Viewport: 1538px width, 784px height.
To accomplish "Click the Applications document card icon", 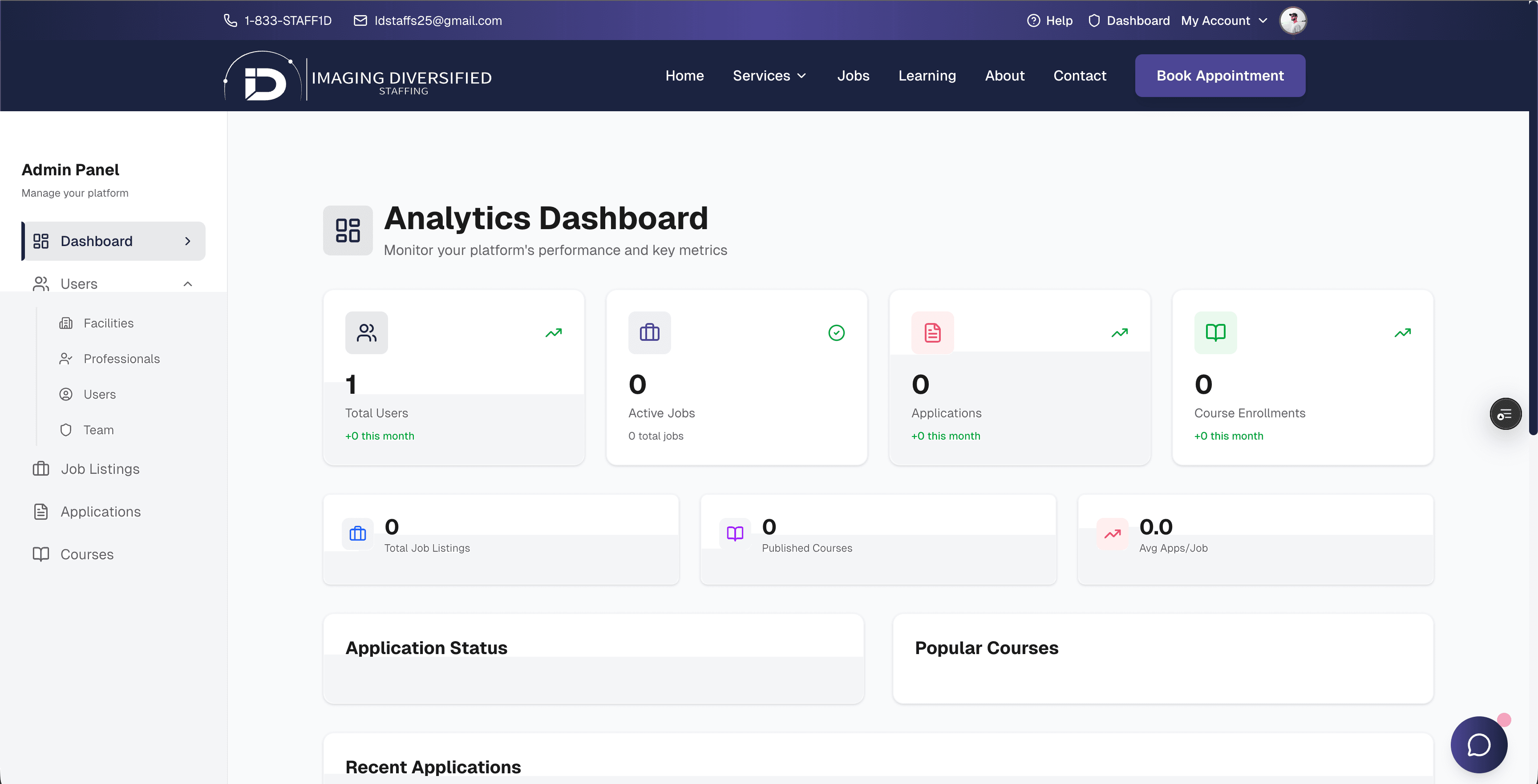I will click(x=932, y=332).
